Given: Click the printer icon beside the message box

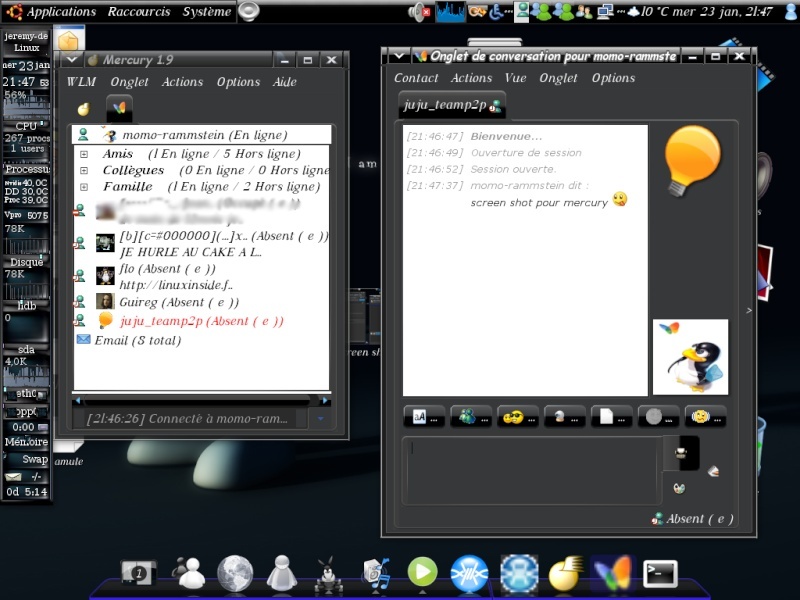Looking at the screenshot, I should pos(681,453).
